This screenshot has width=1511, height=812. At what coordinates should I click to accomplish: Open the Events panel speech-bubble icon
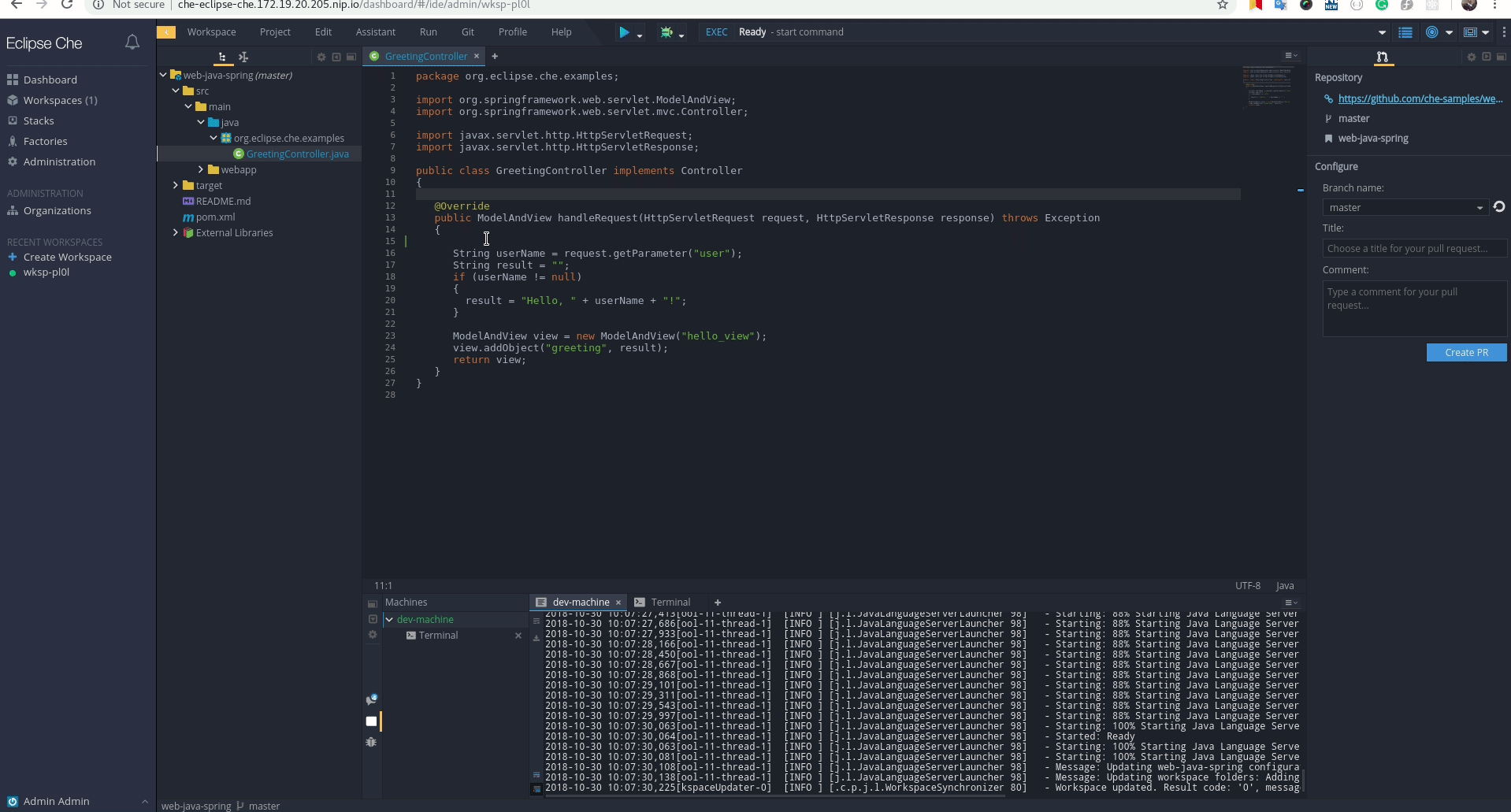coord(371,699)
